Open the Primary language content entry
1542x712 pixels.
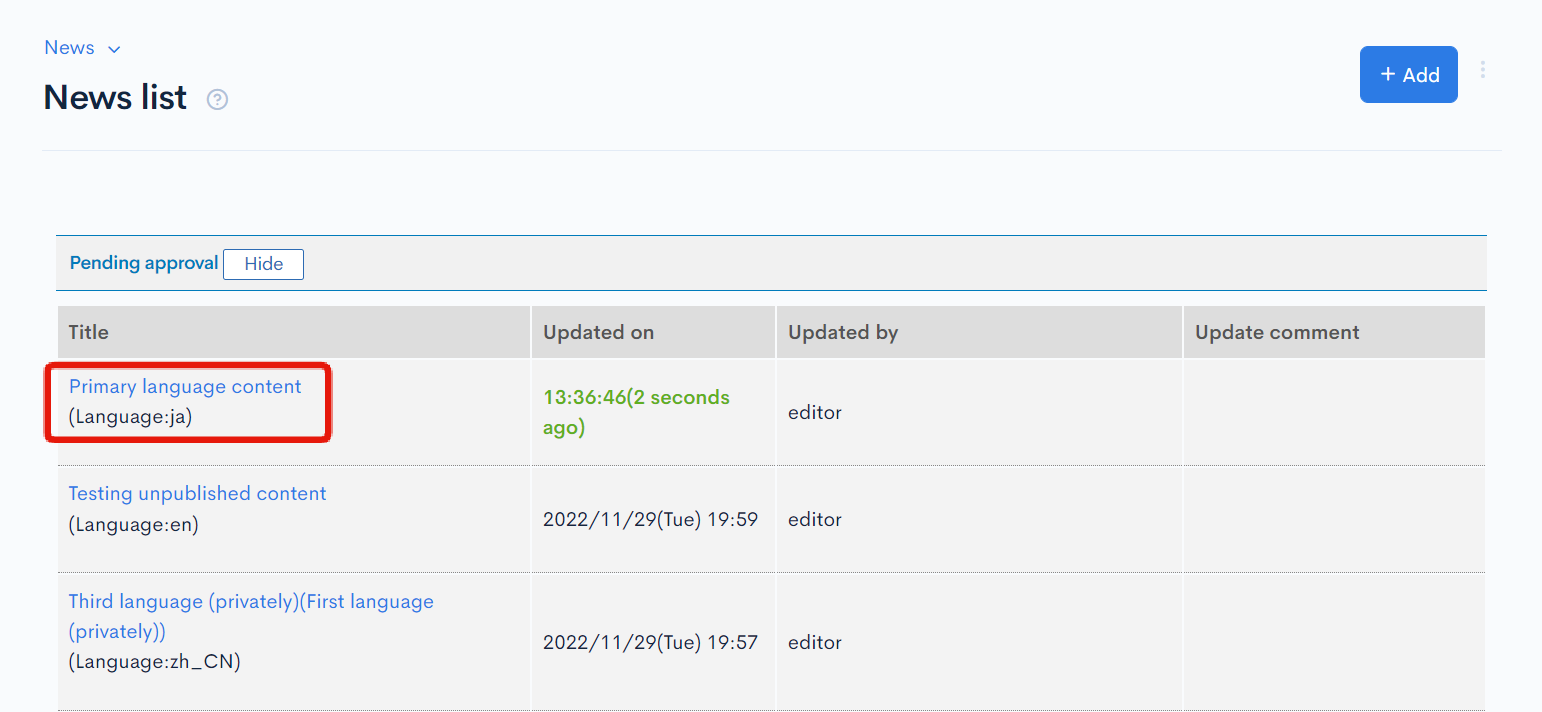(x=185, y=387)
